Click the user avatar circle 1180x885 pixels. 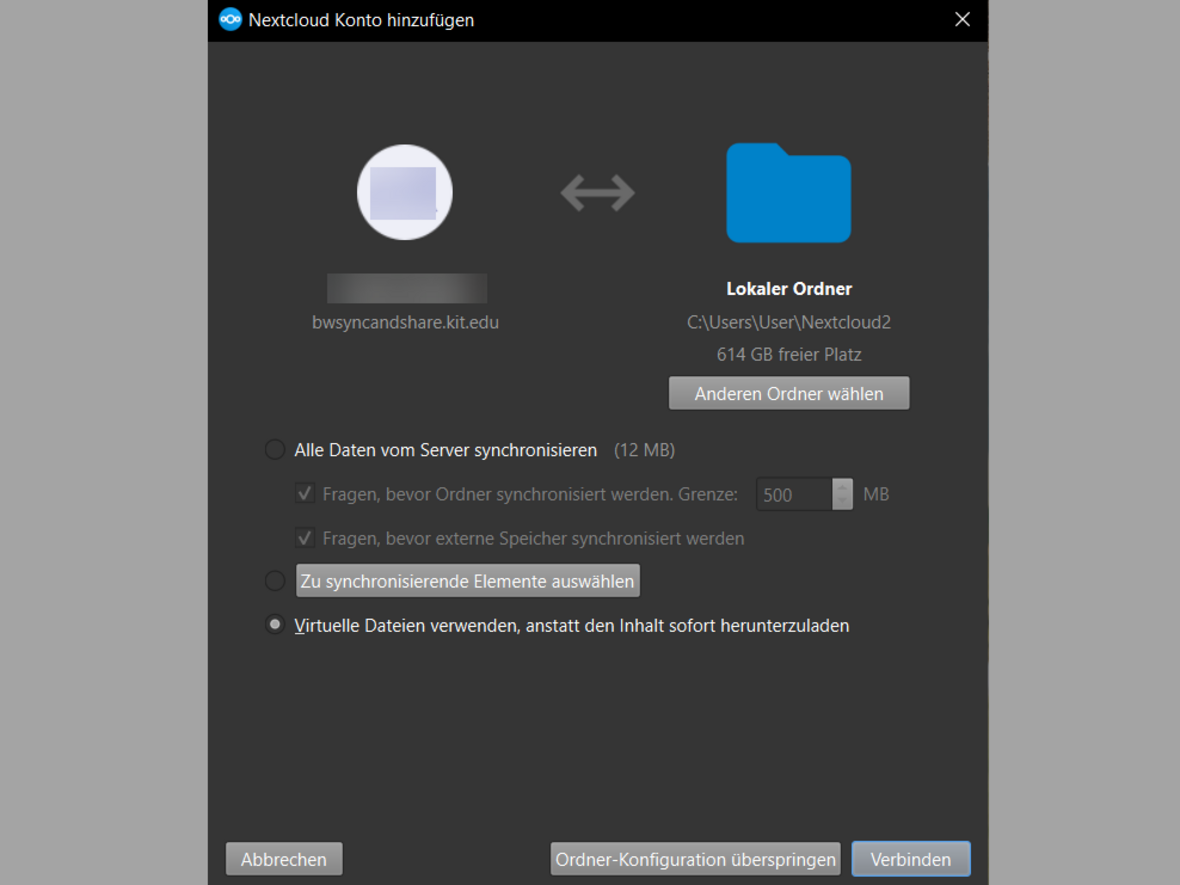pyautogui.click(x=405, y=193)
